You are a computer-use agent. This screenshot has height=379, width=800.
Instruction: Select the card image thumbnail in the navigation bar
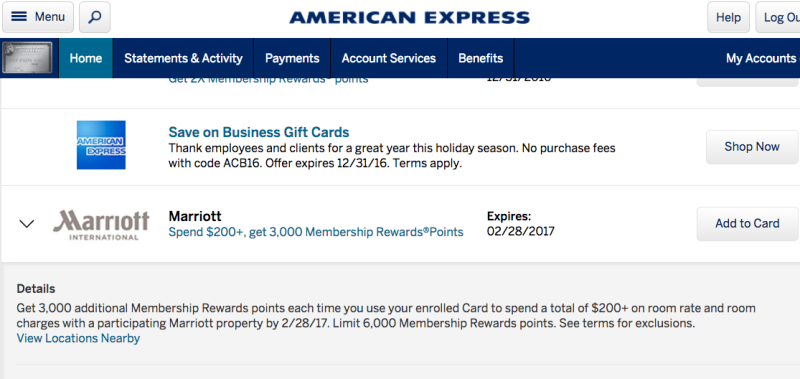pyautogui.click(x=27, y=58)
